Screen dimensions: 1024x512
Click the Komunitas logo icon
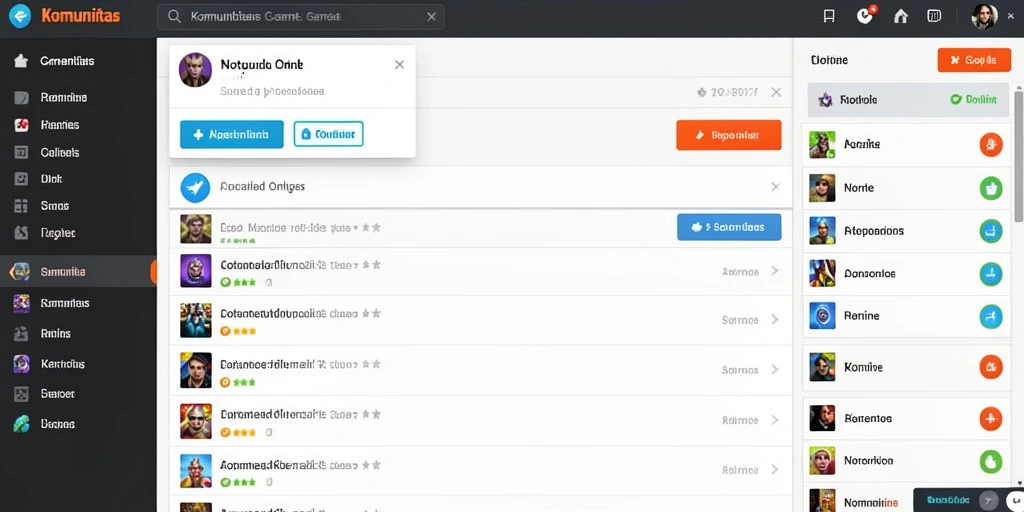tap(20, 16)
